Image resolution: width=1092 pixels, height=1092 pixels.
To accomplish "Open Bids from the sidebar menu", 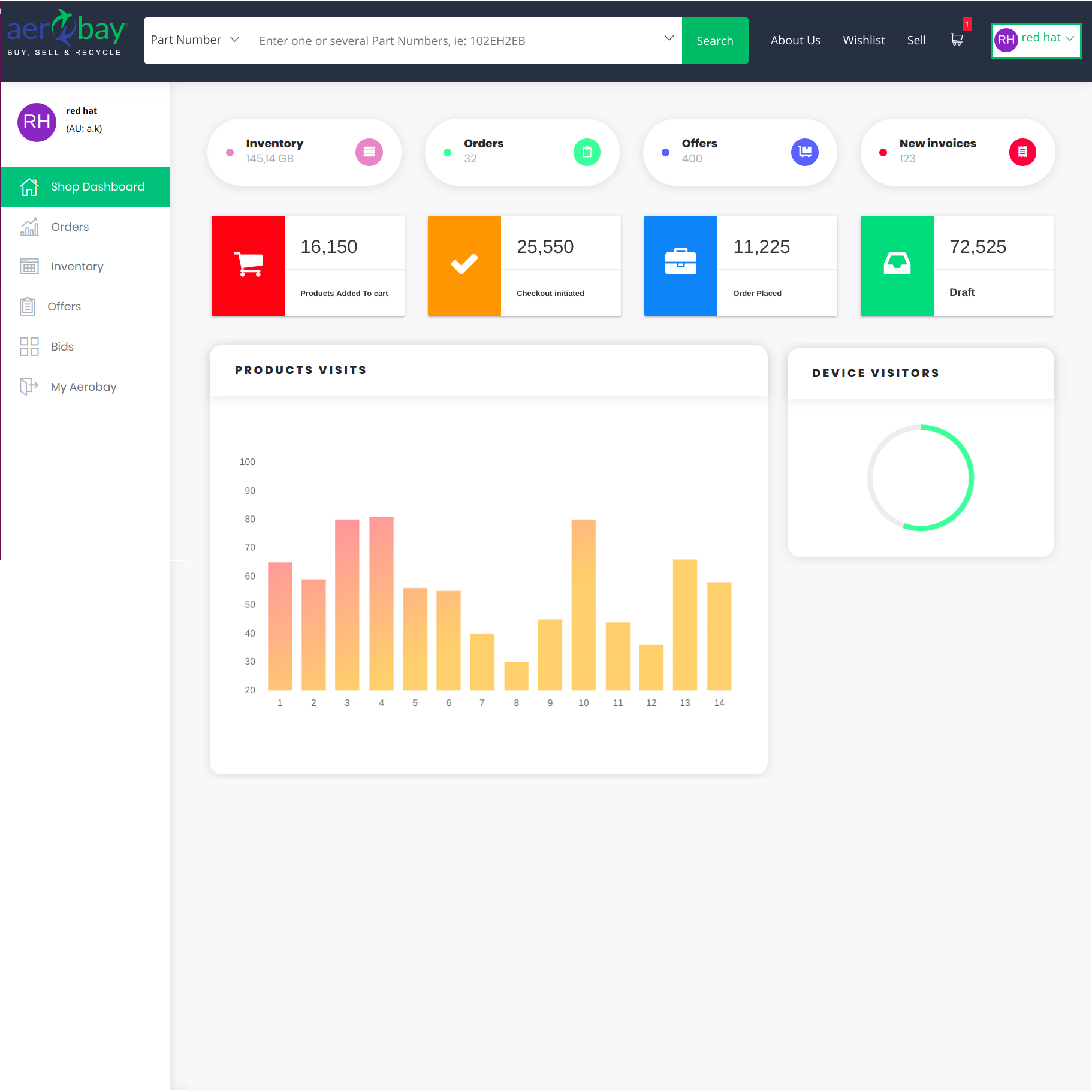I will pyautogui.click(x=62, y=346).
